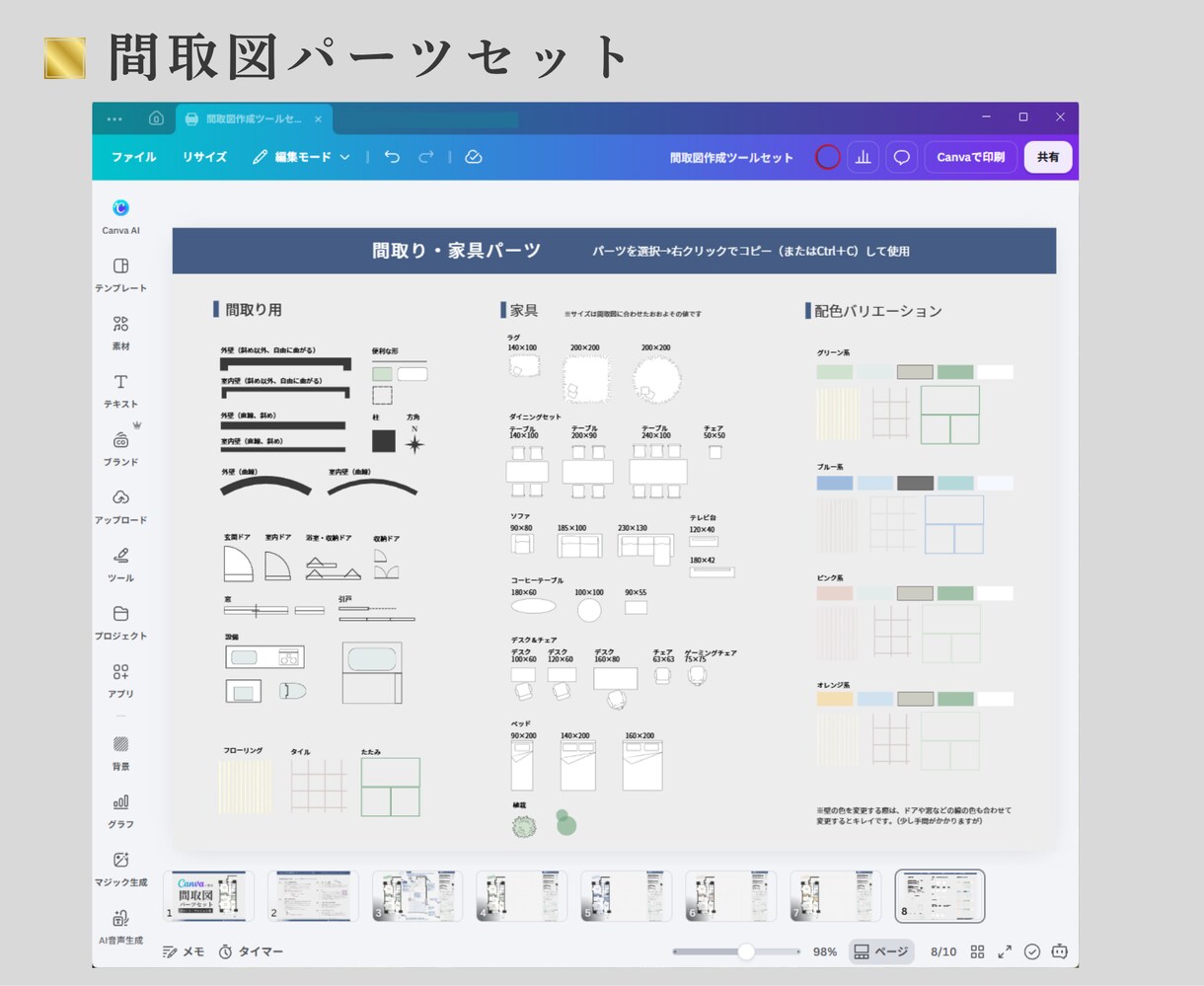Image resolution: width=1204 pixels, height=986 pixels.
Task: Click the redo arrow
Action: (426, 157)
